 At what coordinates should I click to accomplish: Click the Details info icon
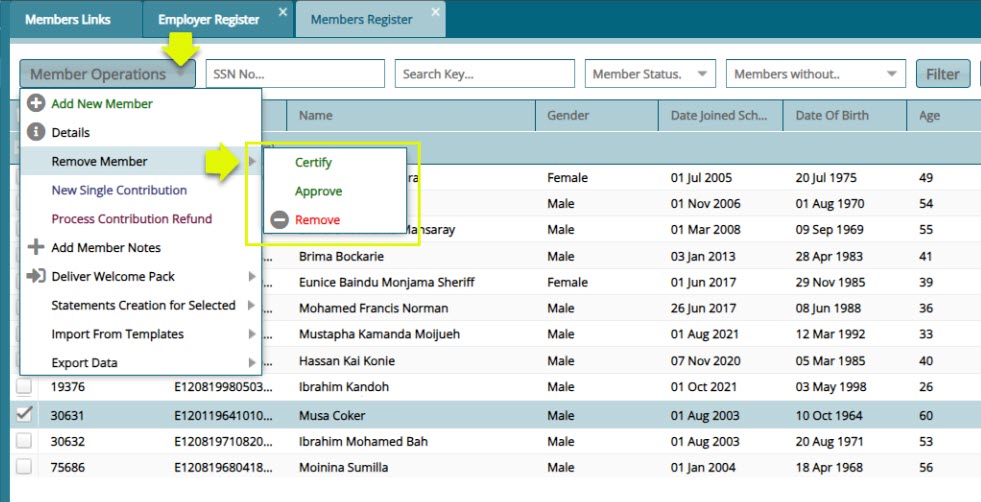point(35,132)
